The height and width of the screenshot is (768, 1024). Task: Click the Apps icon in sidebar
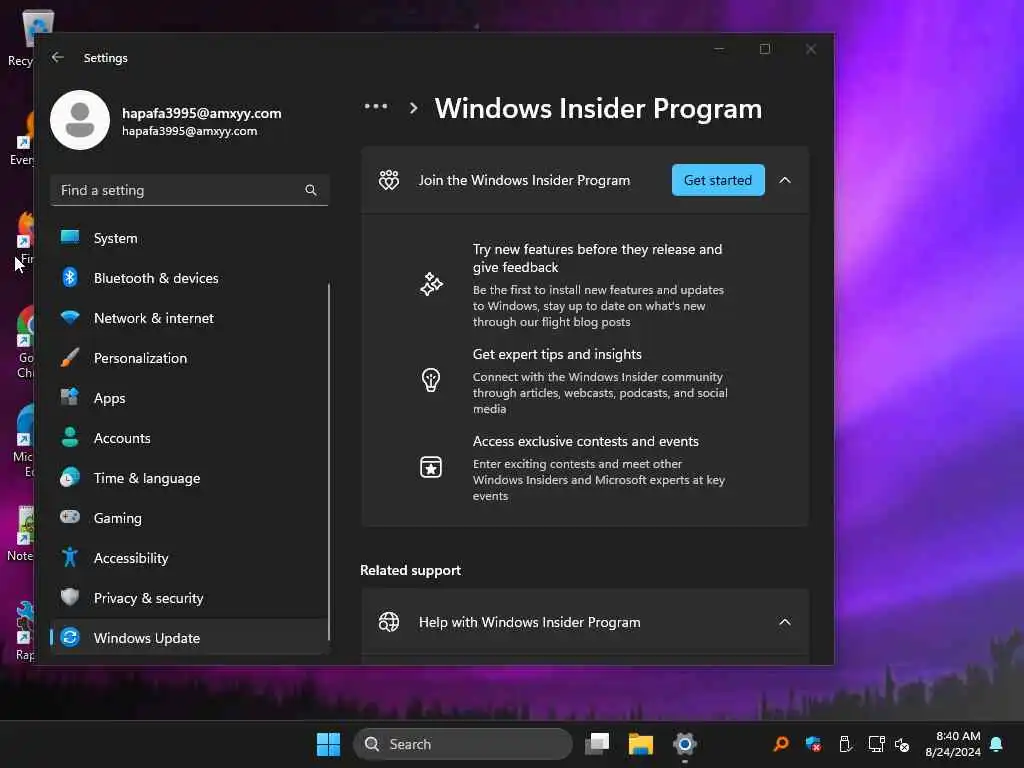[70, 397]
